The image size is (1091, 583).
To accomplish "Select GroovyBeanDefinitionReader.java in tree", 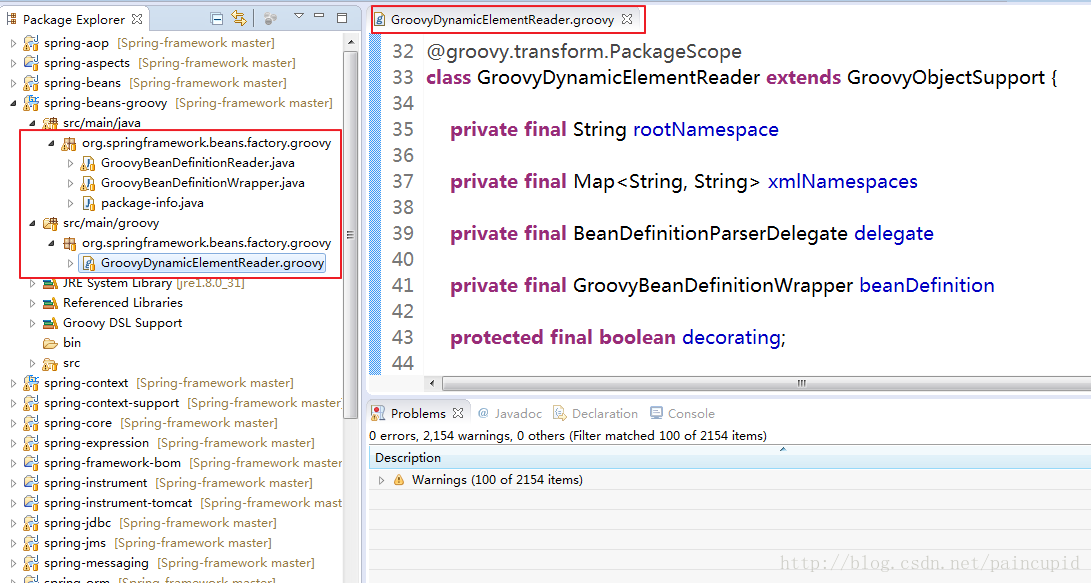I will pyautogui.click(x=198, y=163).
